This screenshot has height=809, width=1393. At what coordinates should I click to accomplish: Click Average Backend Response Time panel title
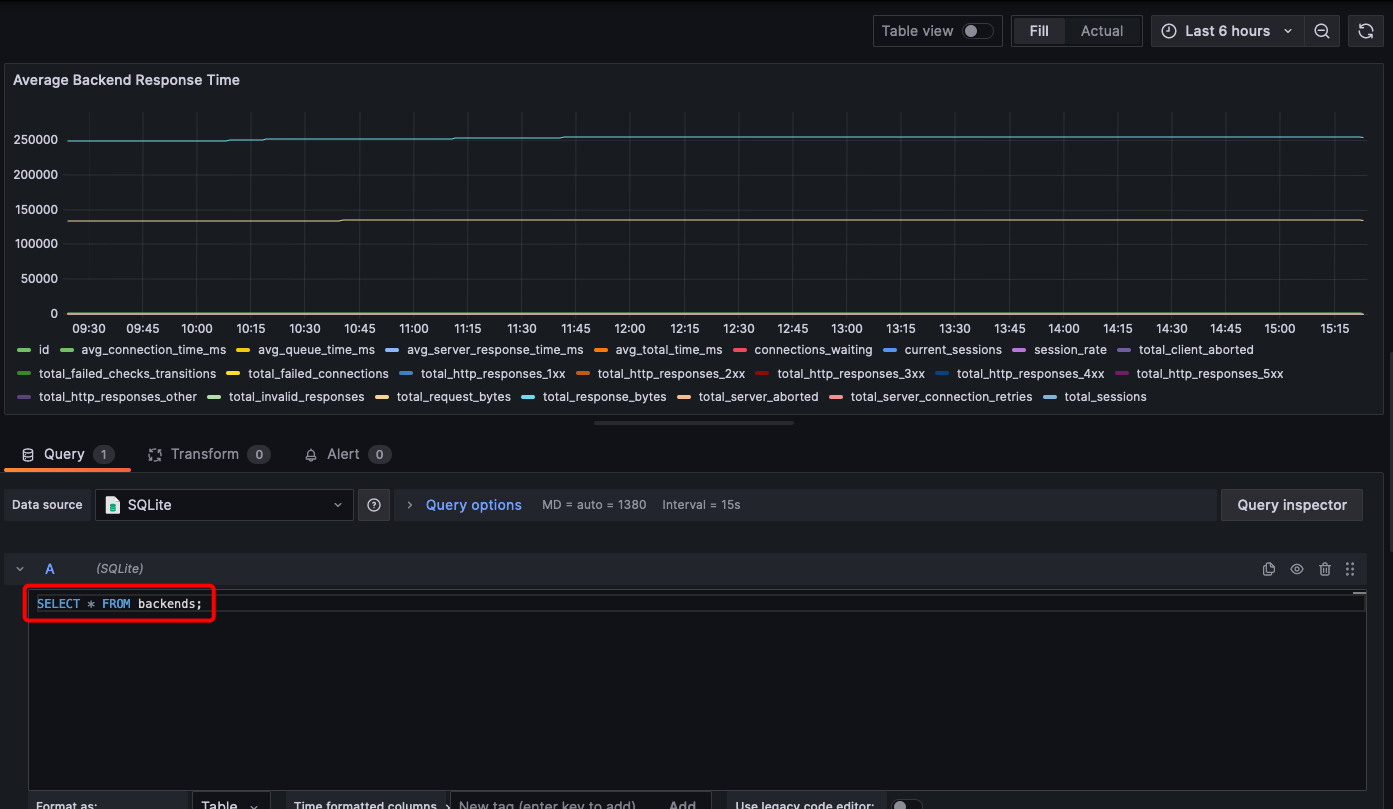click(x=126, y=80)
